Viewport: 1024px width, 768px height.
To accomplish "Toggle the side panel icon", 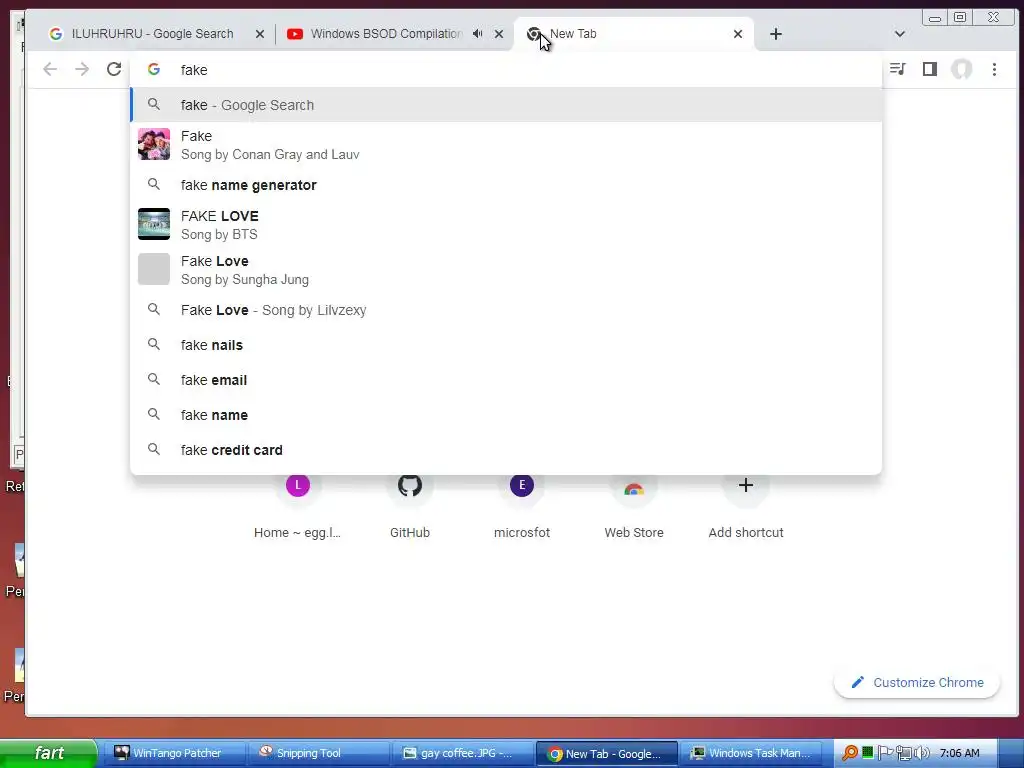I will pyautogui.click(x=930, y=69).
